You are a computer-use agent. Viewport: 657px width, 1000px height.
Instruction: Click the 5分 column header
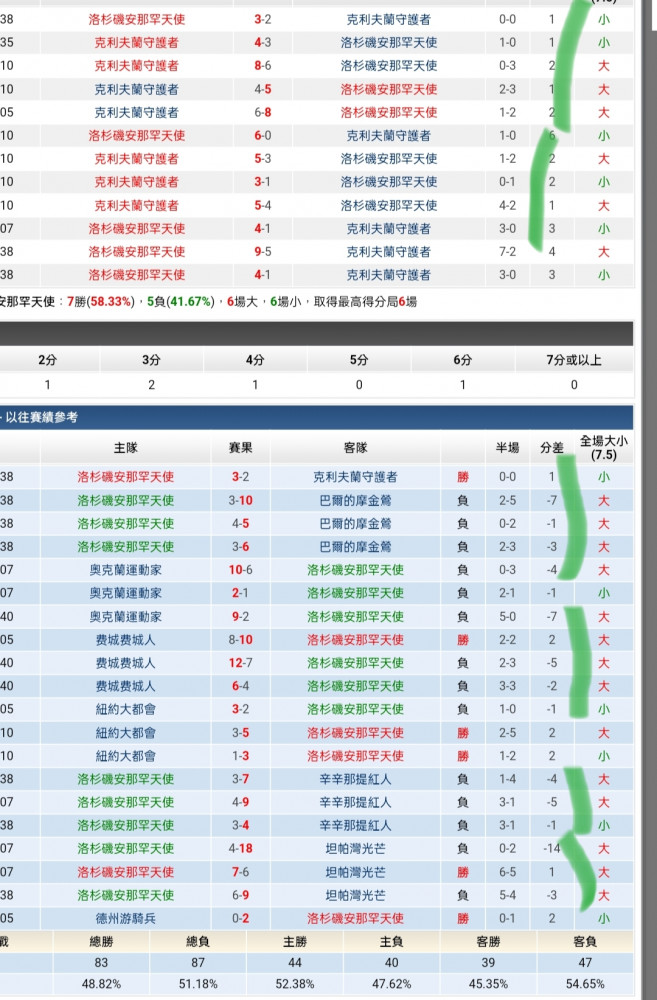tap(359, 360)
